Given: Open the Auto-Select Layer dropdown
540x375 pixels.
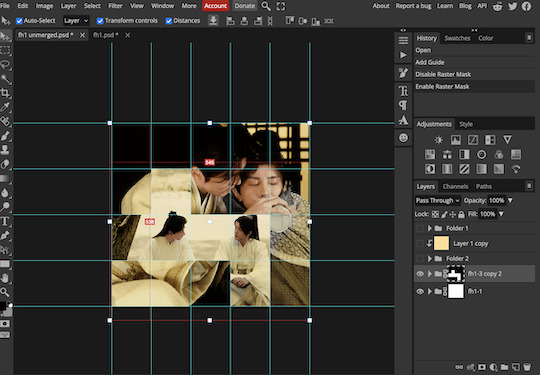Looking at the screenshot, I should point(76,21).
